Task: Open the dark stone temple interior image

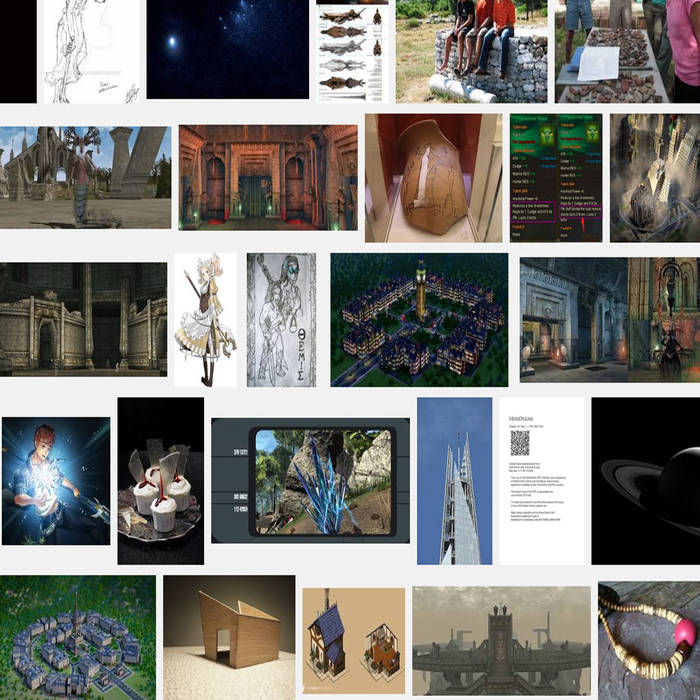Action: coord(83,318)
